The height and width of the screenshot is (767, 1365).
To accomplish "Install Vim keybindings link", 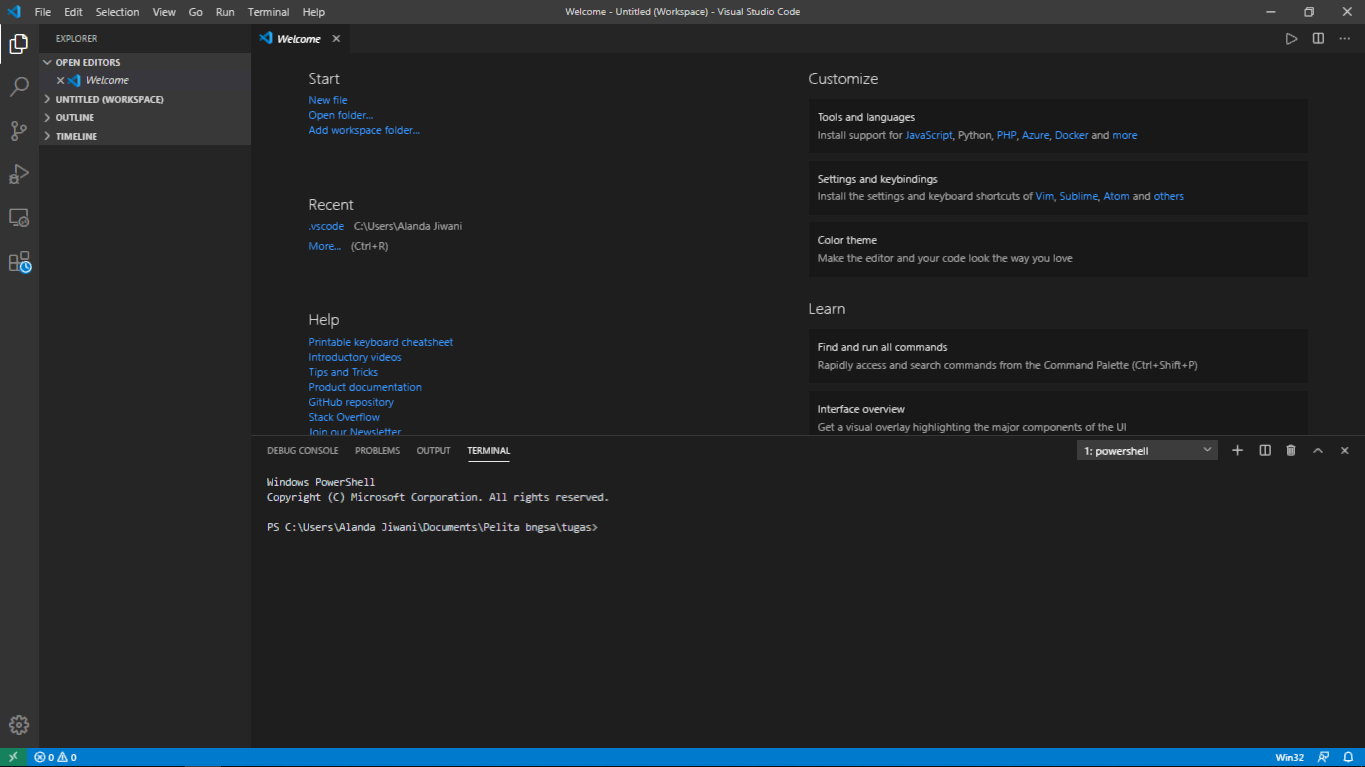I will (x=1044, y=196).
